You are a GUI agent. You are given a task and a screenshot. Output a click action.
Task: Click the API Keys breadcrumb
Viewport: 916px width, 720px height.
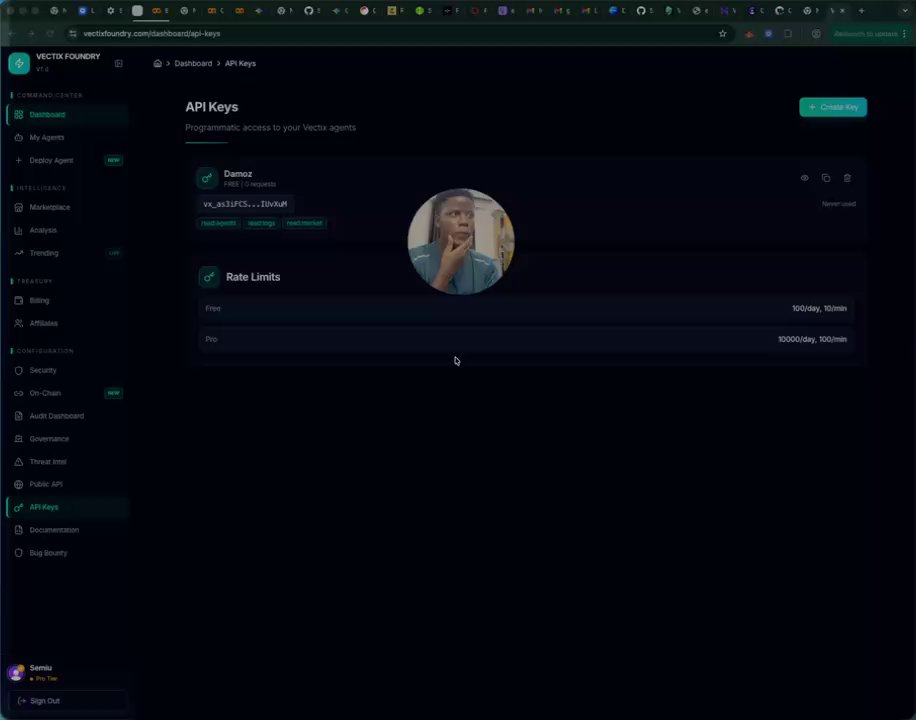point(240,63)
